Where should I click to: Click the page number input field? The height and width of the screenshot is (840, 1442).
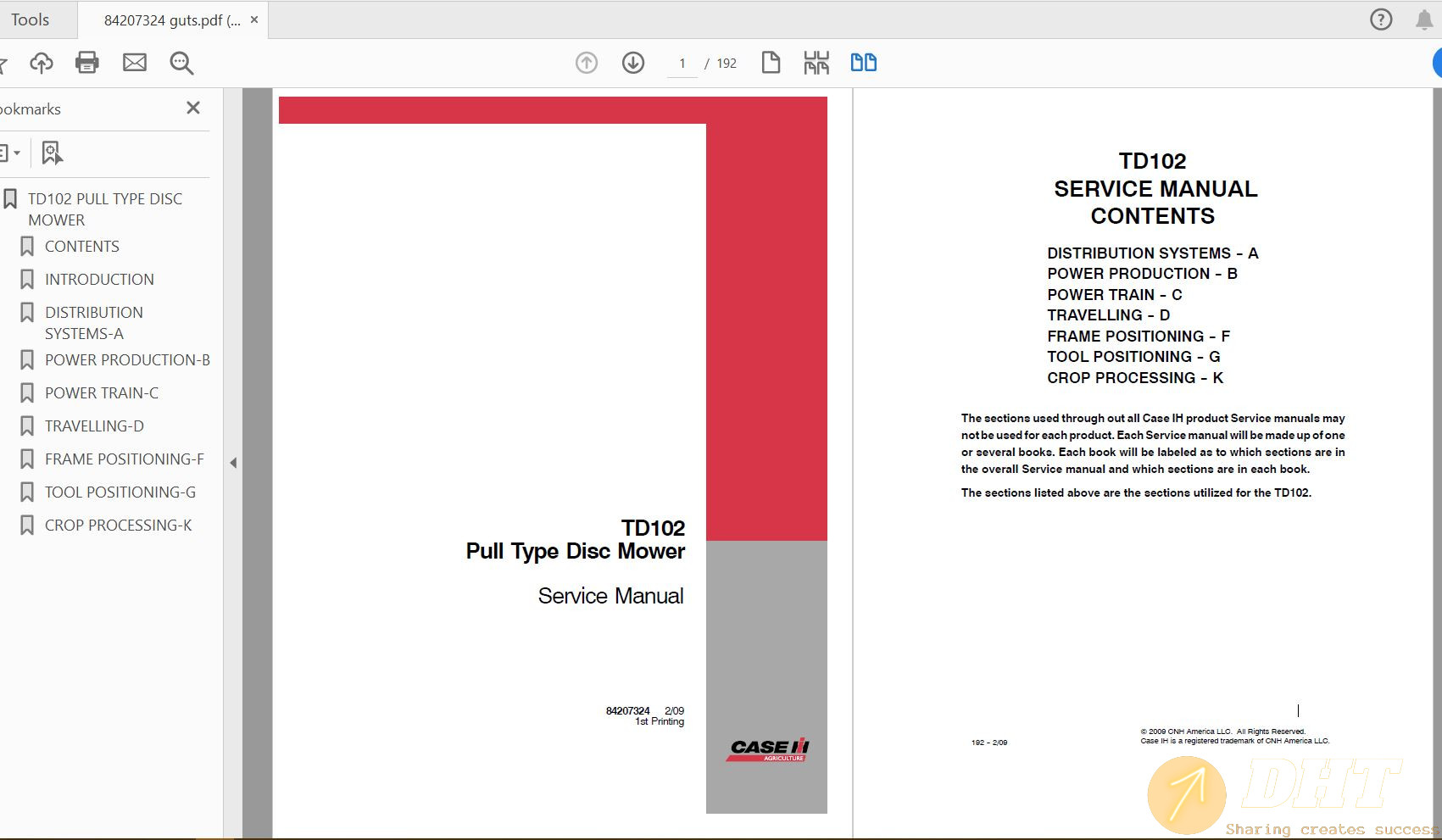682,64
